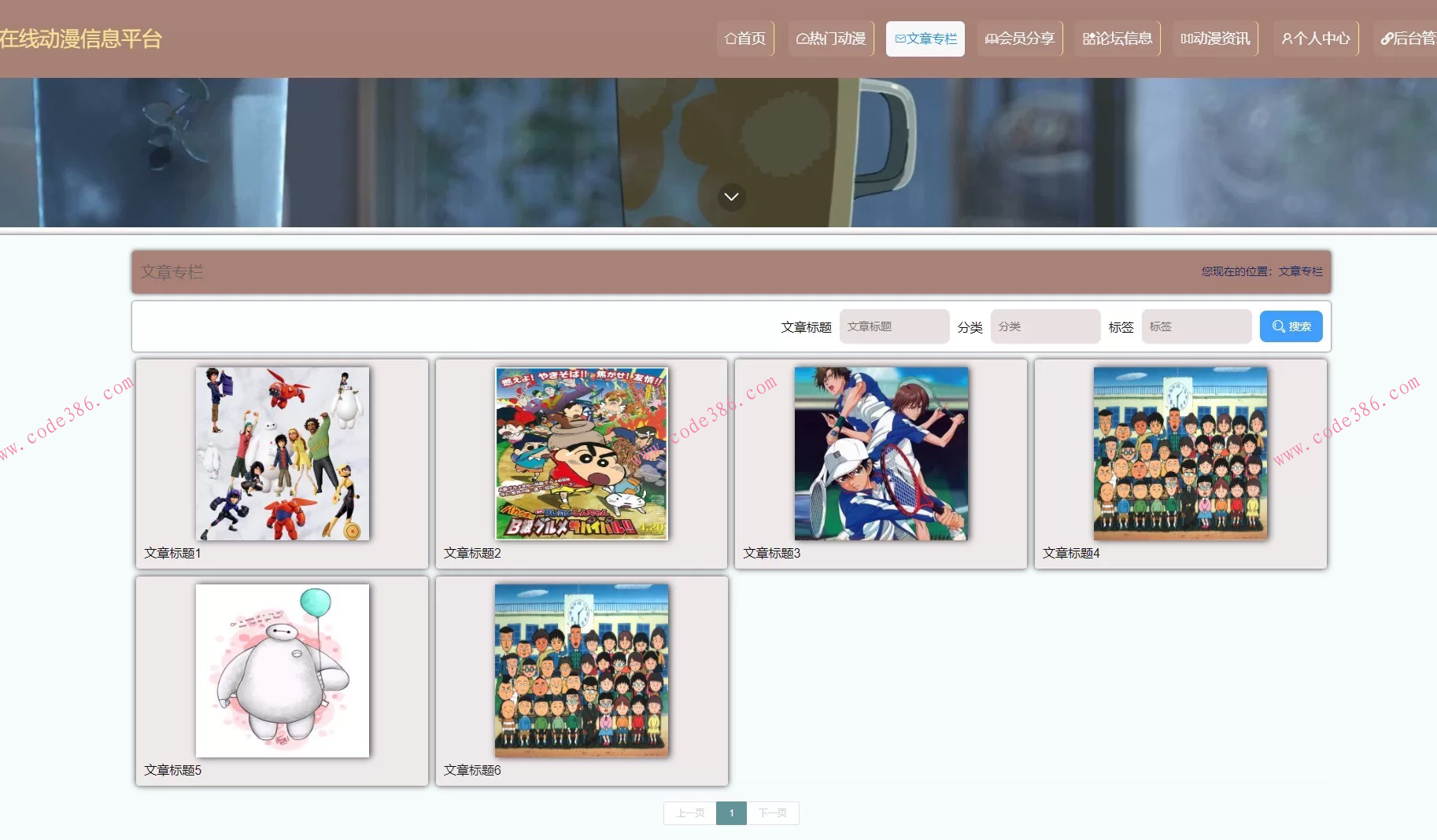This screenshot has width=1437, height=840.
Task: Click the 在线动漫信息平台 site title
Action: [81, 39]
